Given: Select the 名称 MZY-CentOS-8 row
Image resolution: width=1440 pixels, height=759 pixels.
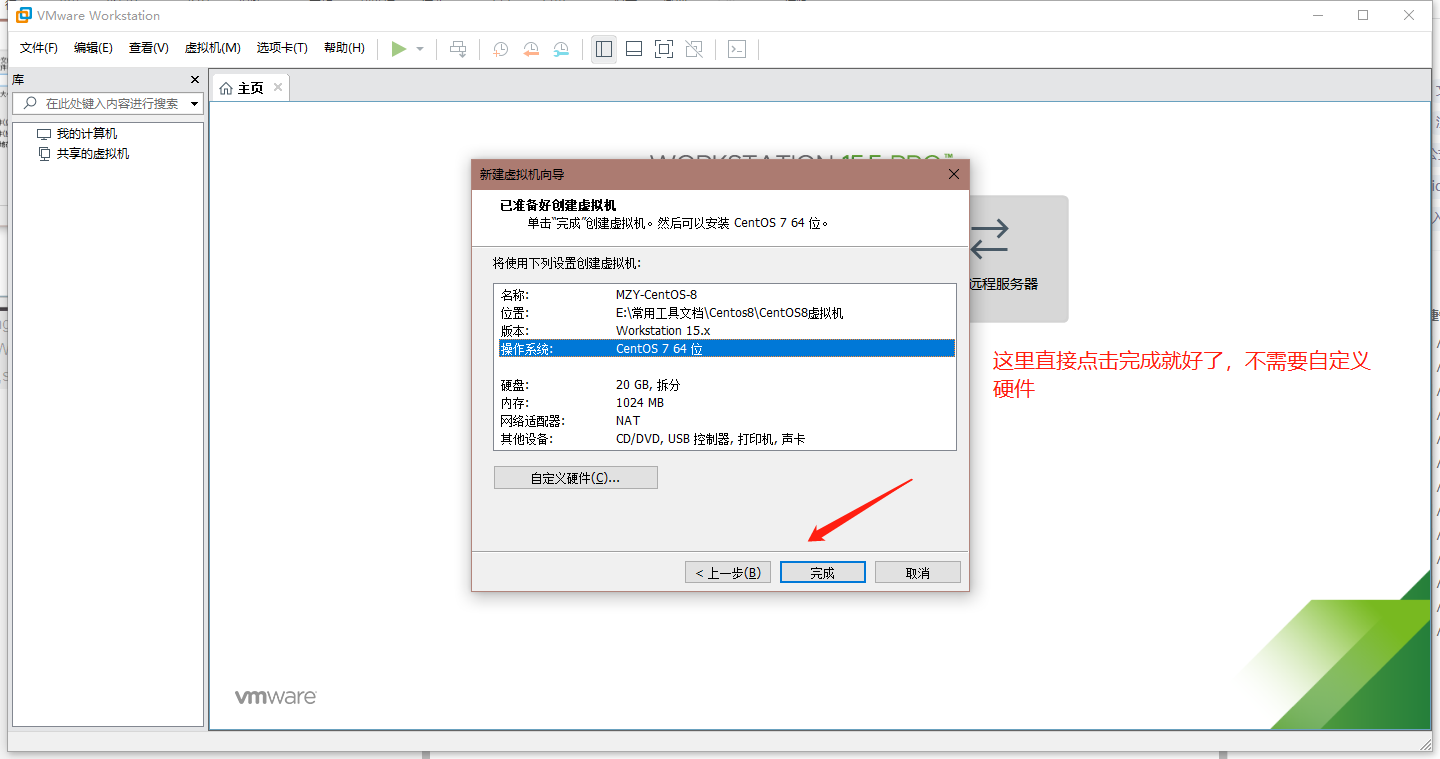Looking at the screenshot, I should 725,295.
